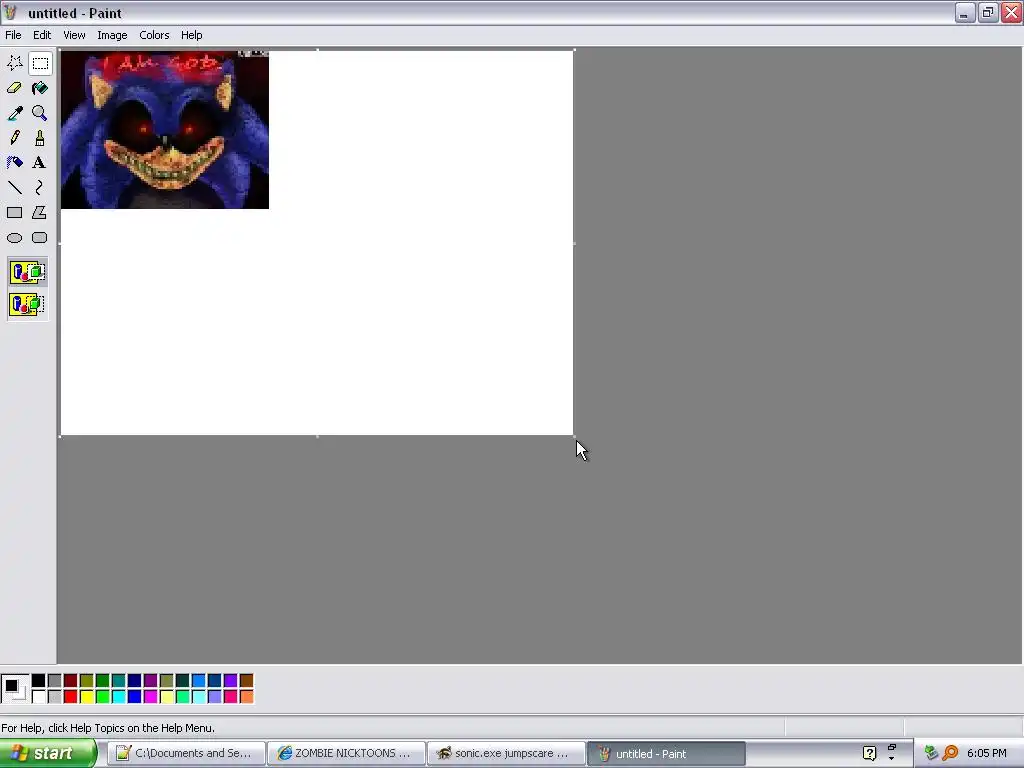This screenshot has width=1024, height=768.
Task: Open the Help menu
Action: (x=191, y=35)
